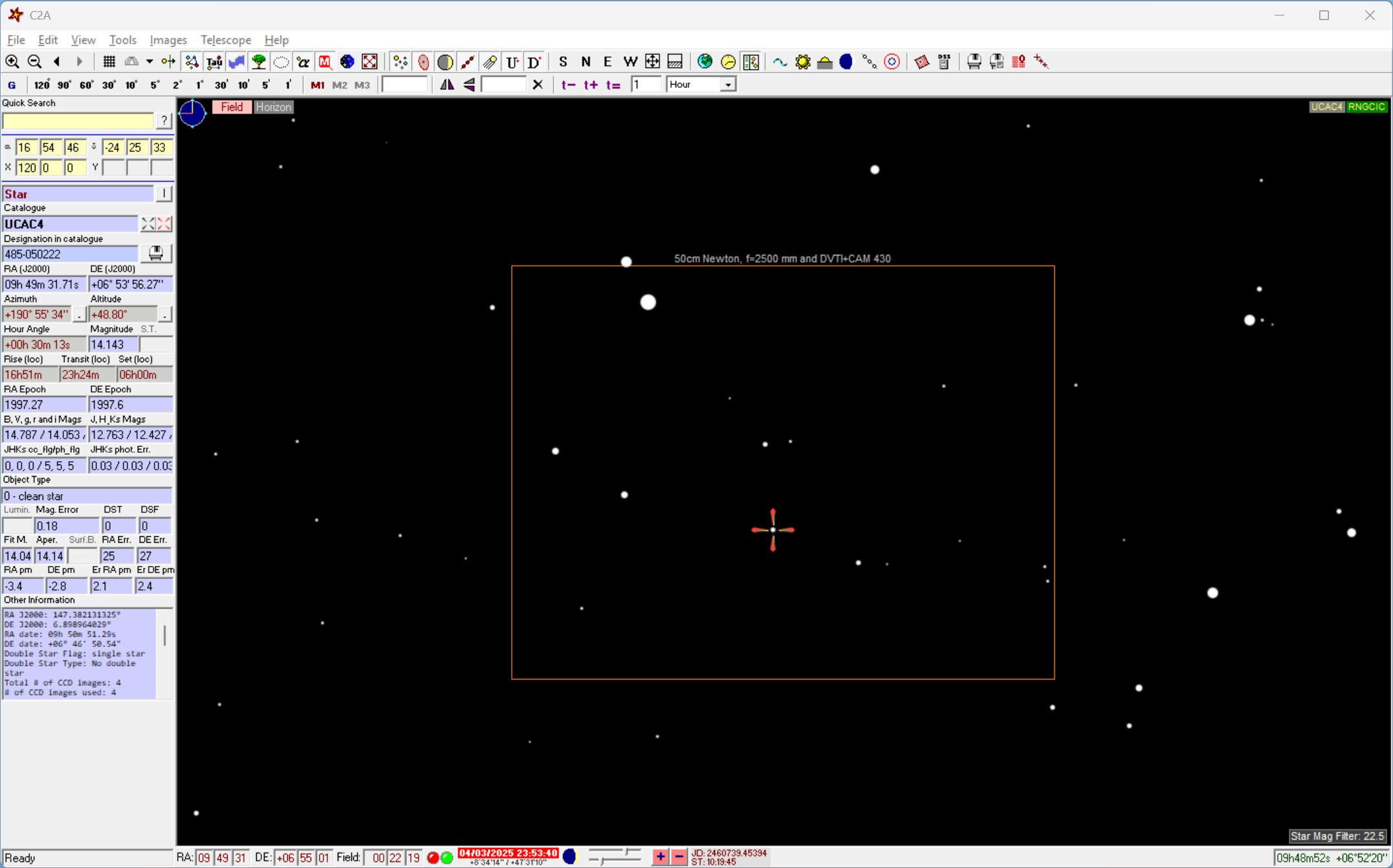Image resolution: width=1393 pixels, height=868 pixels.
Task: Click the zoom slider in status bar
Action: [615, 858]
